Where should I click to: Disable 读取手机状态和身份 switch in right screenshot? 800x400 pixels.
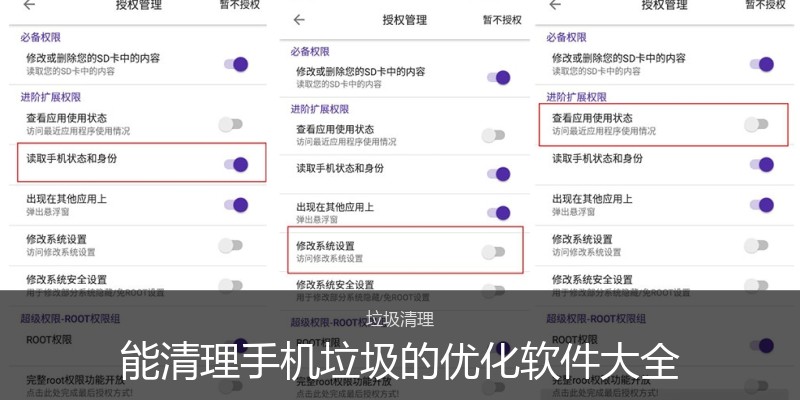pos(762,164)
